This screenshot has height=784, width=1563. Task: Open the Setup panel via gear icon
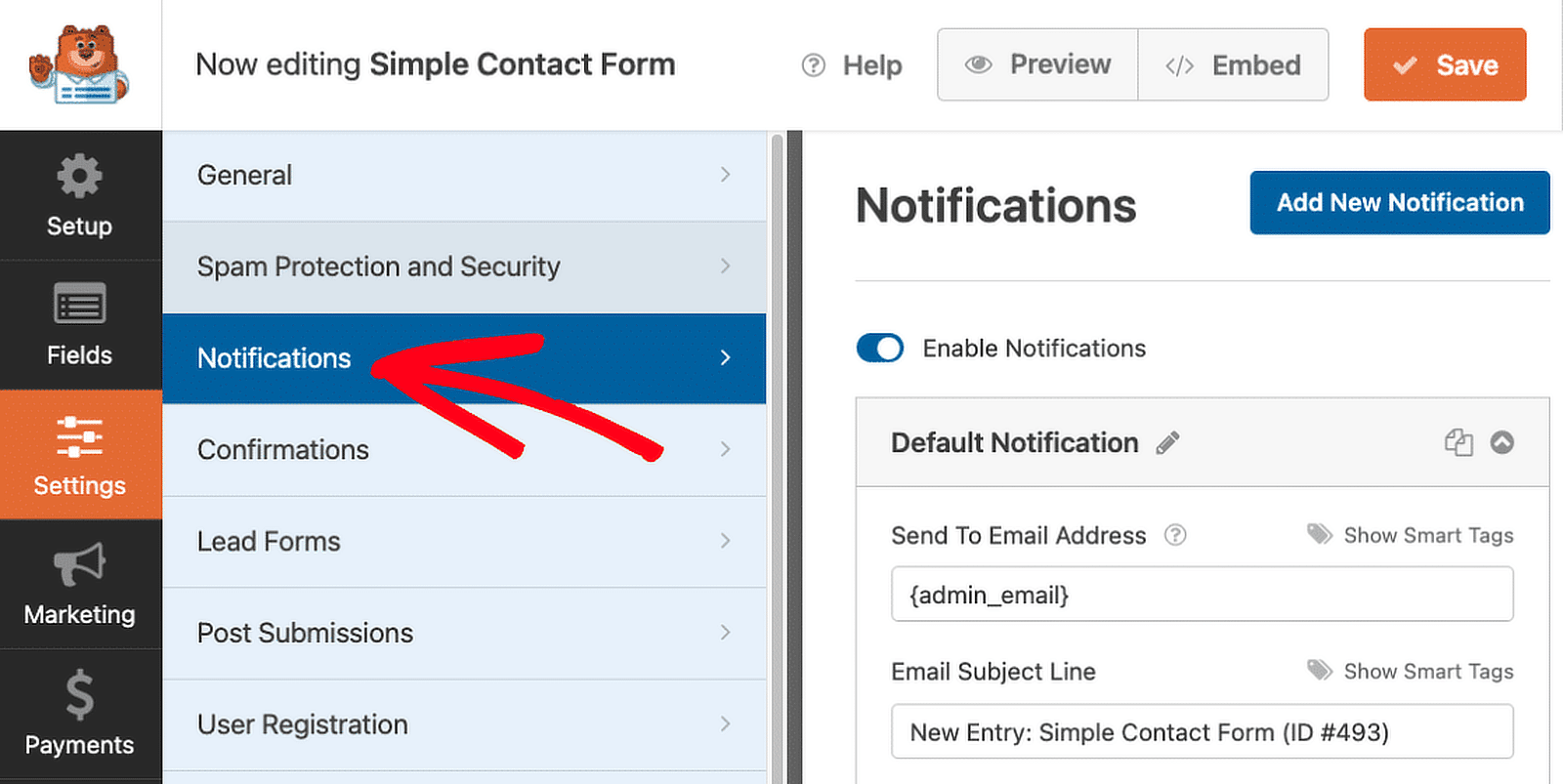[x=80, y=176]
